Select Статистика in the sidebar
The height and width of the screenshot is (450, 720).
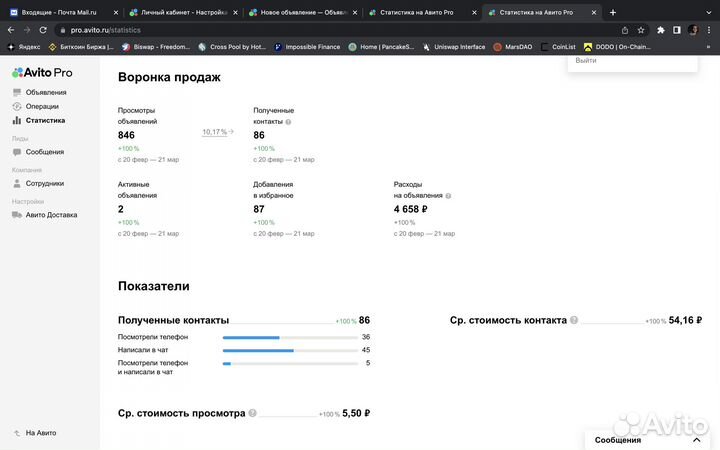pos(39,120)
